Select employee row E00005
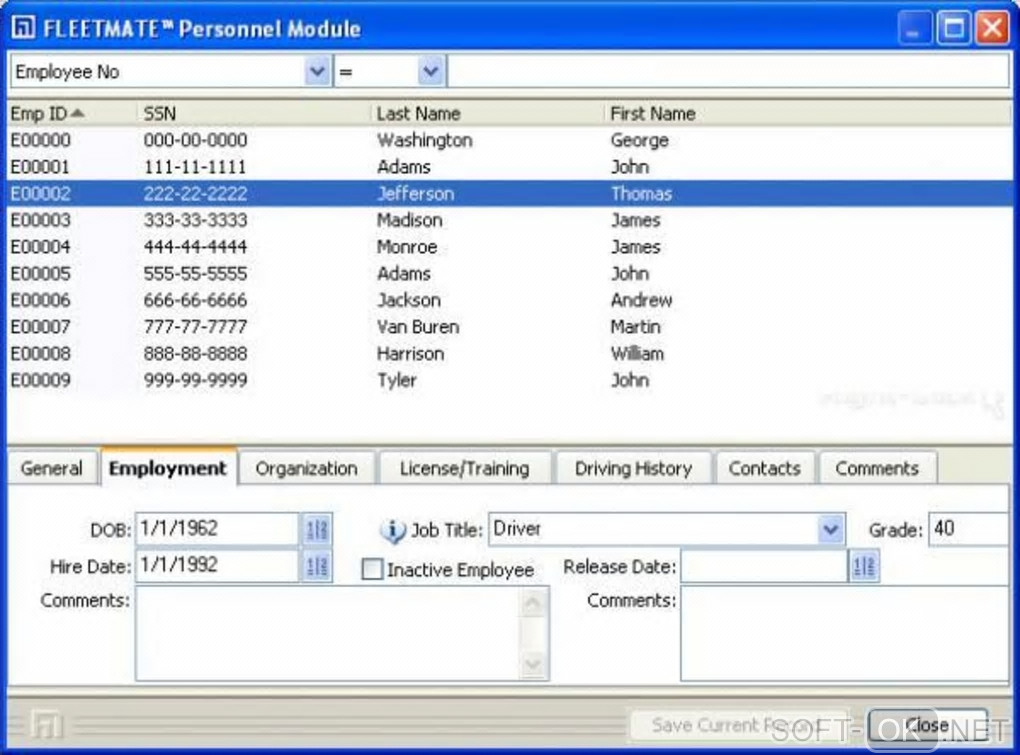 pyautogui.click(x=509, y=274)
